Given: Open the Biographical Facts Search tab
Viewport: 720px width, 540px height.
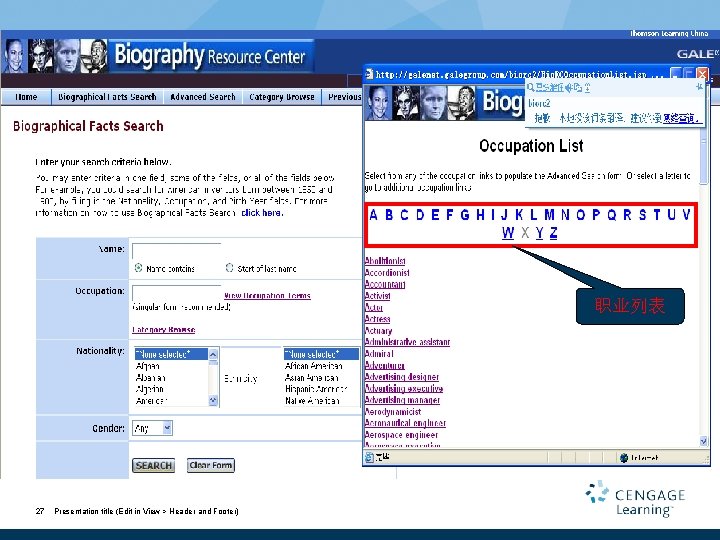Looking at the screenshot, I should pyautogui.click(x=107, y=97).
